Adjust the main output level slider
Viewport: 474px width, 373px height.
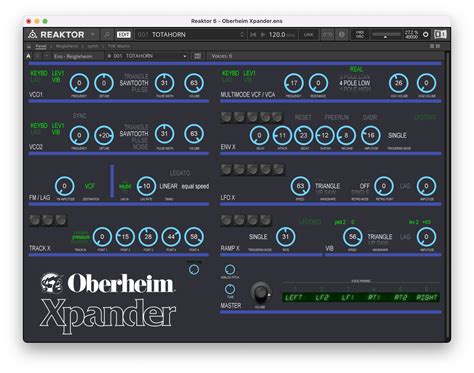[387, 34]
